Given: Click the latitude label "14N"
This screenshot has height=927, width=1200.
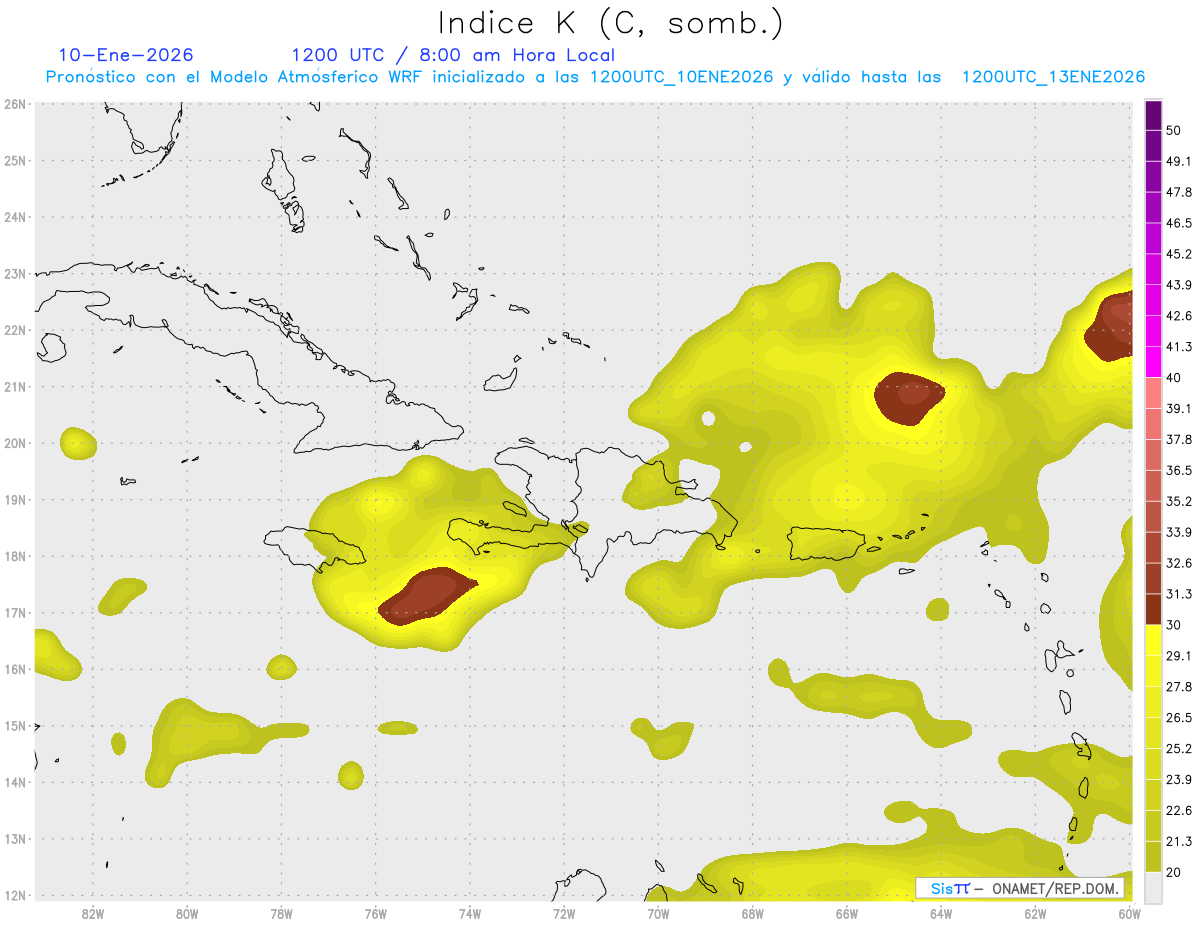Looking at the screenshot, I should pos(14,782).
